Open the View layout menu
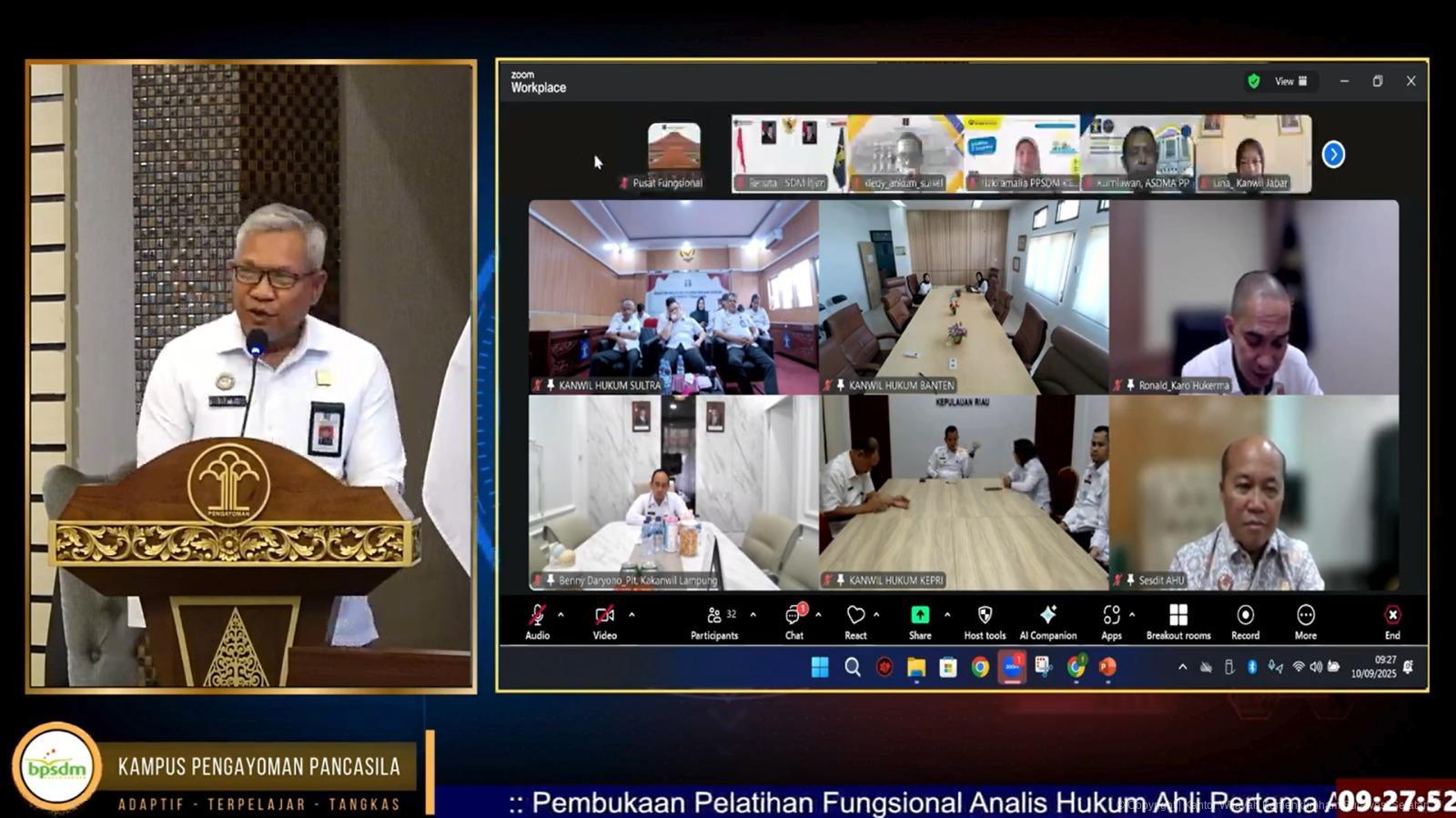Image resolution: width=1456 pixels, height=818 pixels. click(1290, 81)
